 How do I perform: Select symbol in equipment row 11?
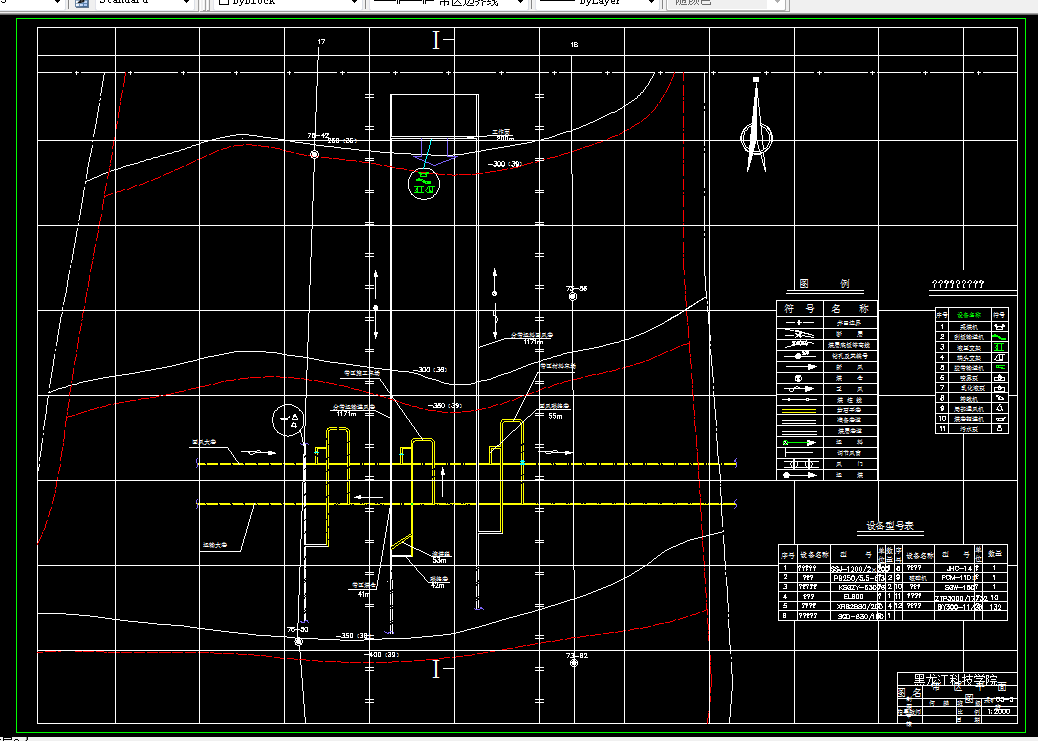coord(1000,429)
